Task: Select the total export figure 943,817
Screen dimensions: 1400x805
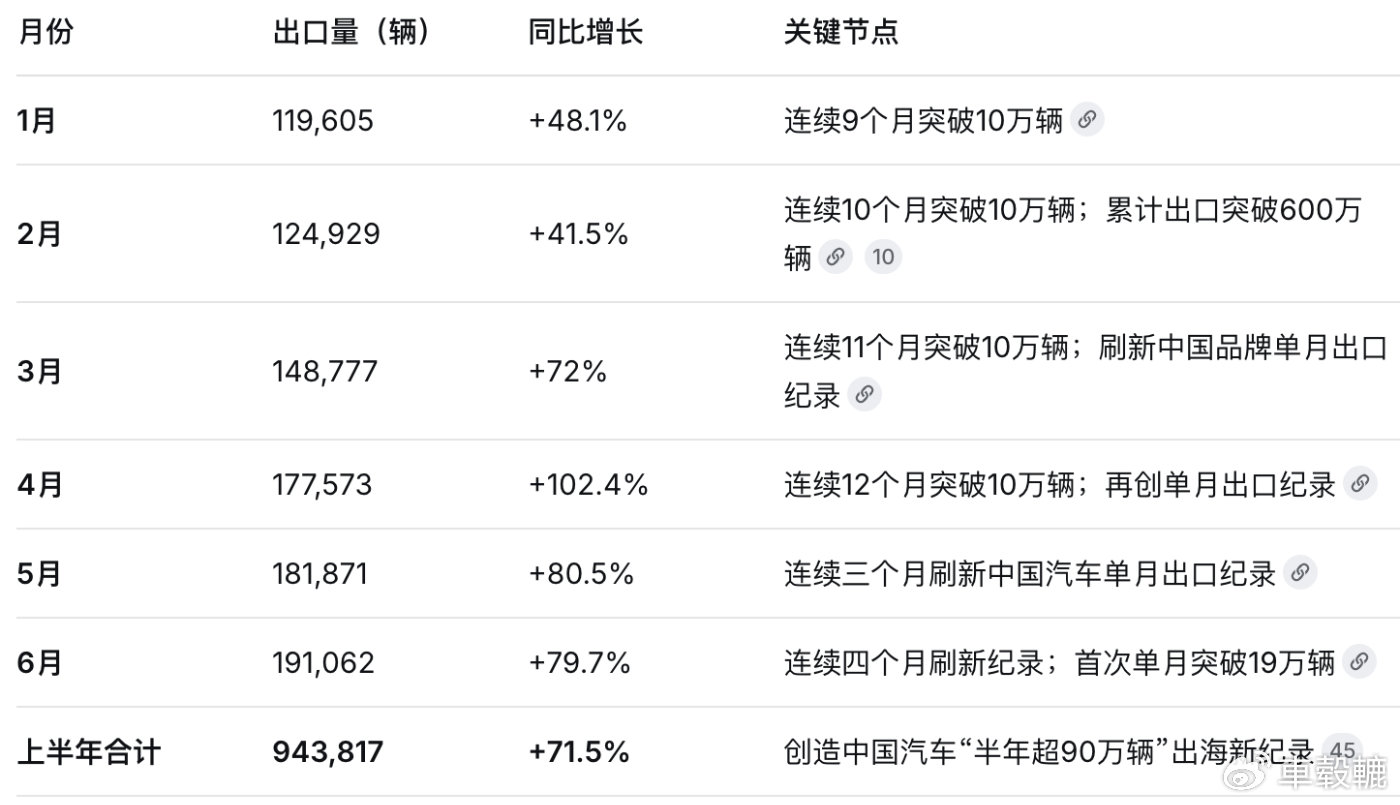Action: pyautogui.click(x=328, y=751)
